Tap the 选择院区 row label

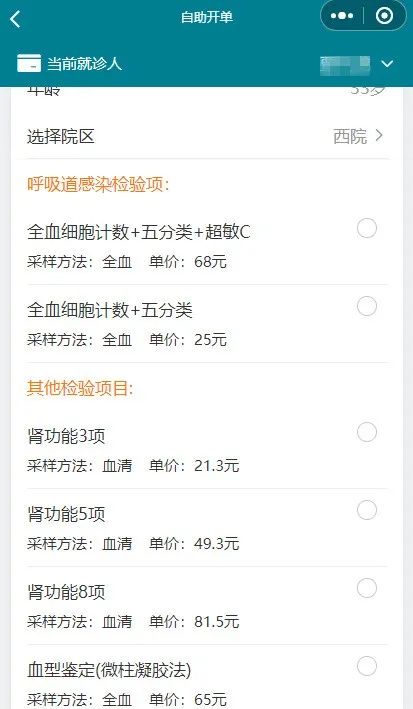(x=61, y=136)
